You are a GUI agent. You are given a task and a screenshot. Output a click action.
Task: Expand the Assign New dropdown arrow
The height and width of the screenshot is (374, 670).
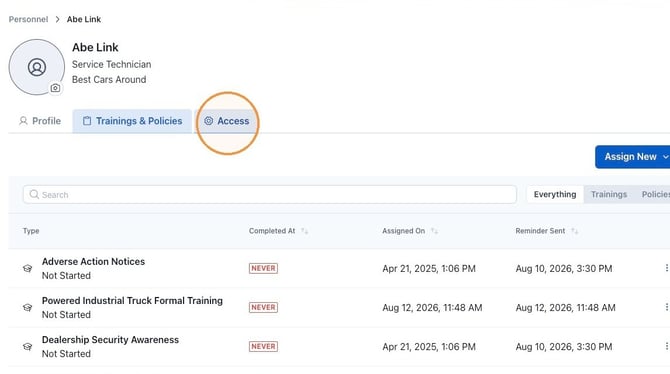[665, 157]
